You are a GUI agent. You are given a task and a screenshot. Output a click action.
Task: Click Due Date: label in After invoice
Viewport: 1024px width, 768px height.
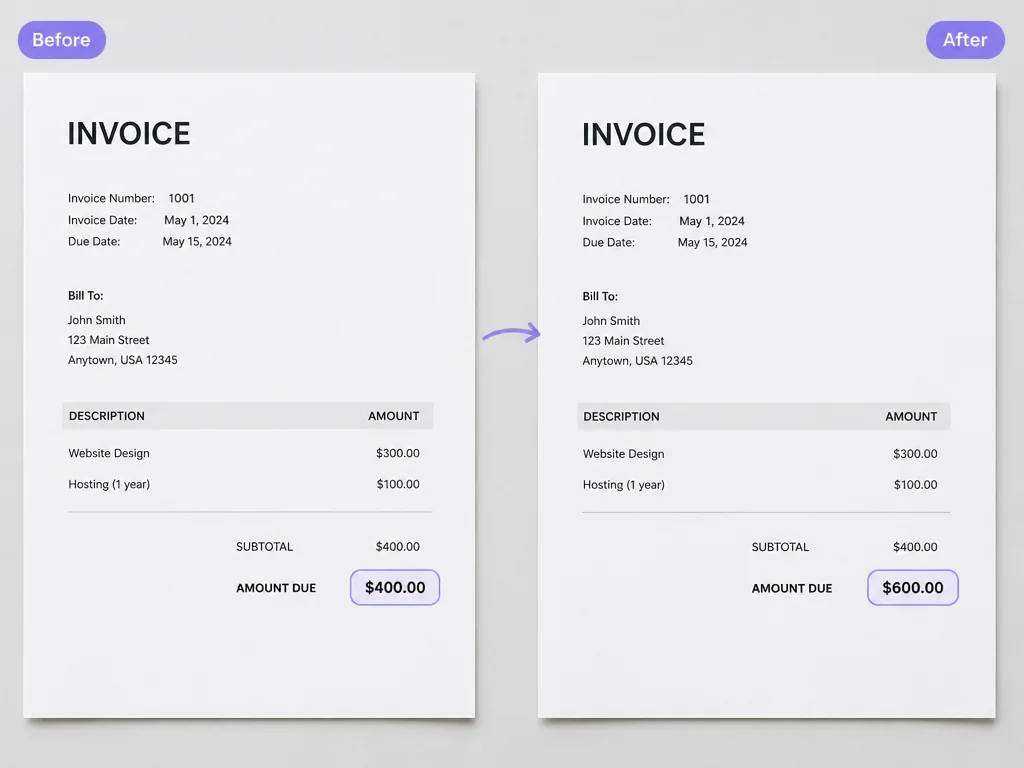click(x=609, y=242)
